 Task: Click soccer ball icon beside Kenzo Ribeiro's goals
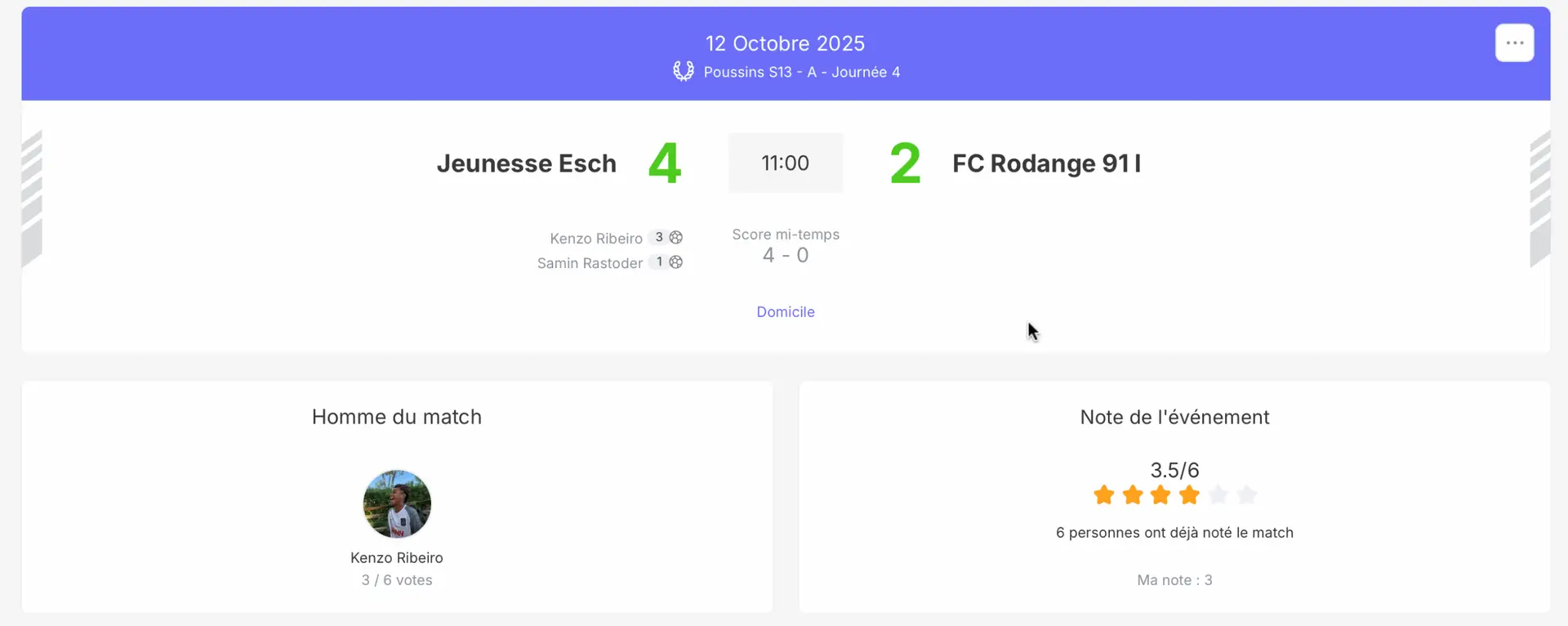tap(676, 237)
